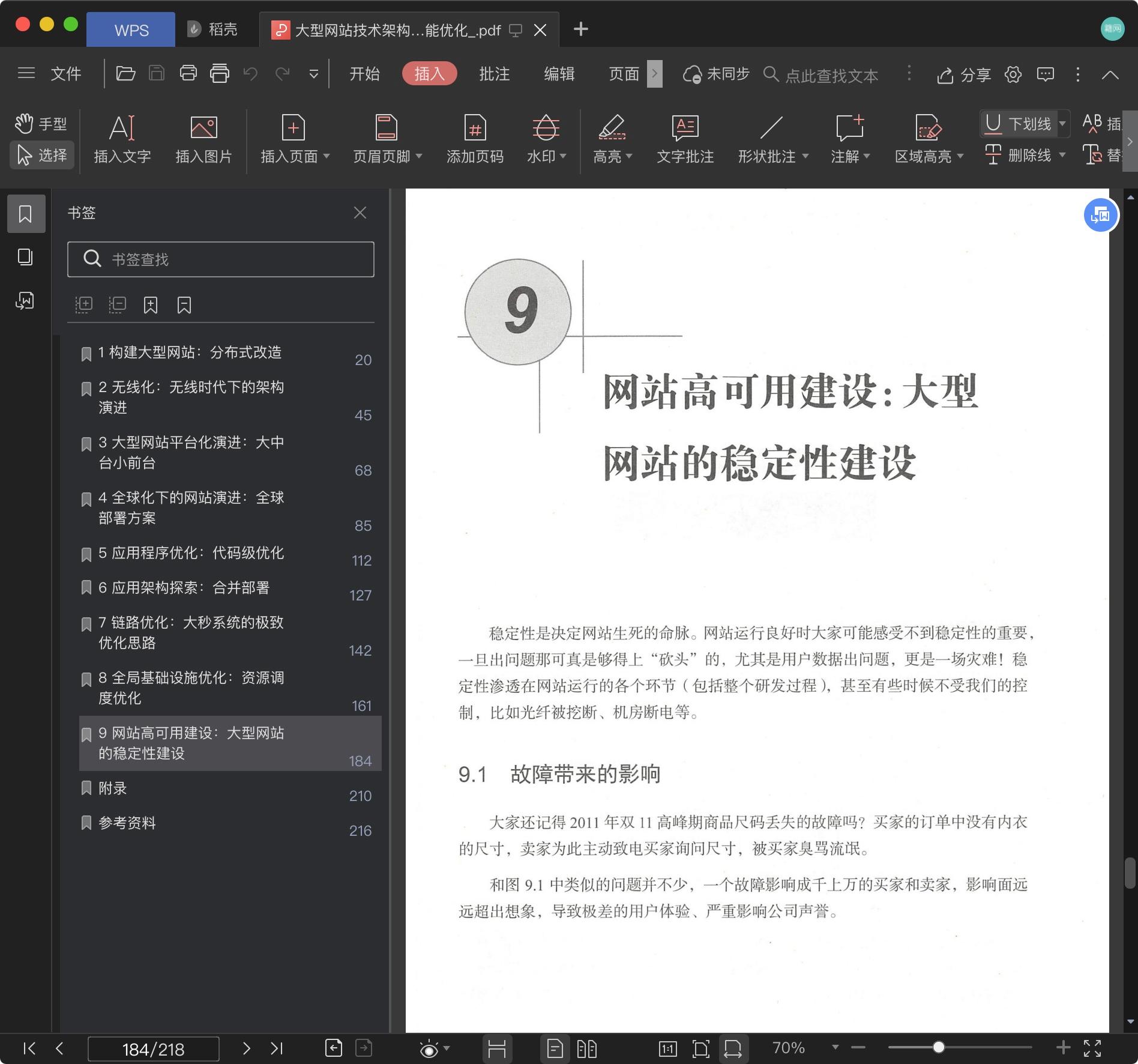This screenshot has width=1138, height=1064.
Task: Close the 书签 bookmarks panel
Action: [360, 213]
